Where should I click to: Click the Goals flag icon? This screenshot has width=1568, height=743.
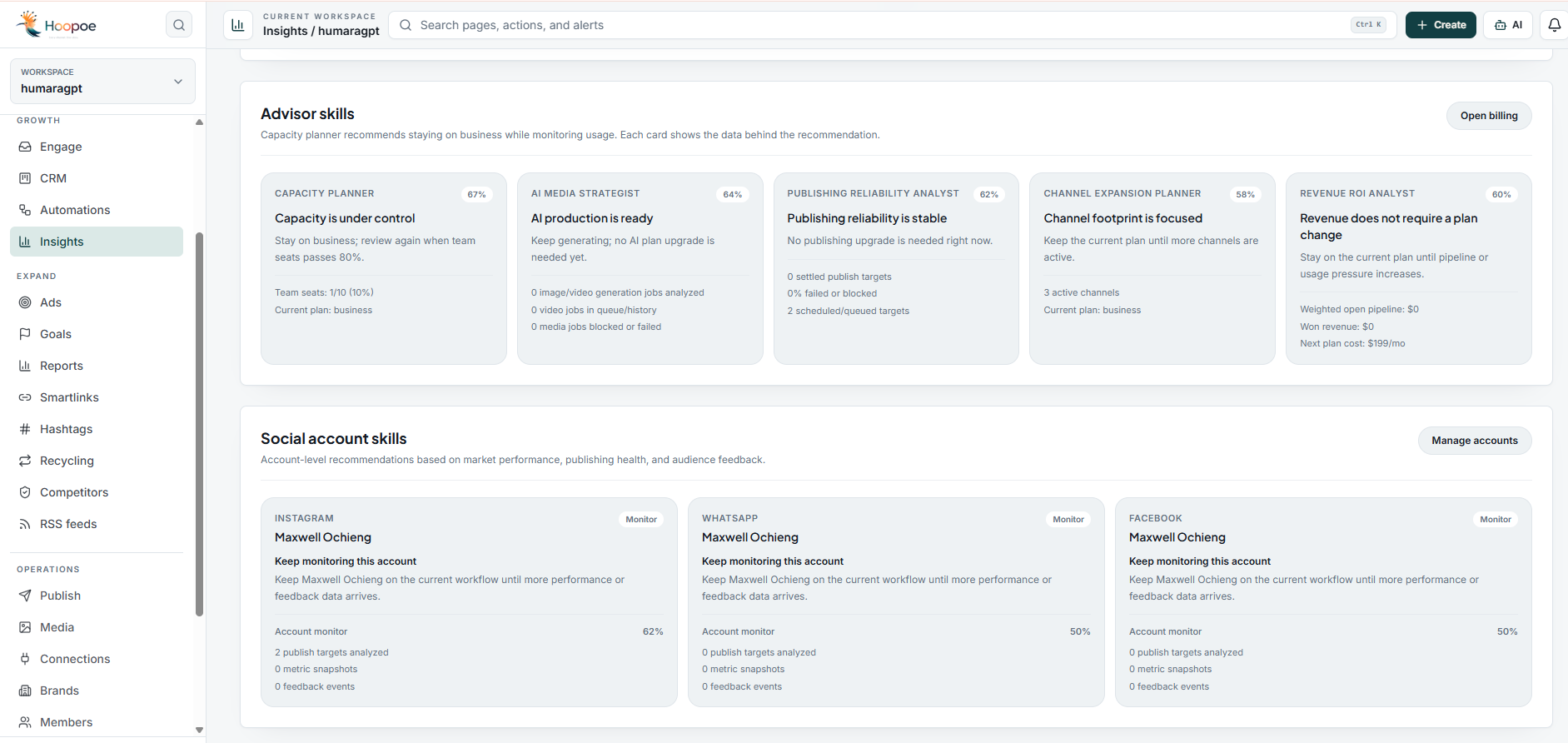pos(25,334)
